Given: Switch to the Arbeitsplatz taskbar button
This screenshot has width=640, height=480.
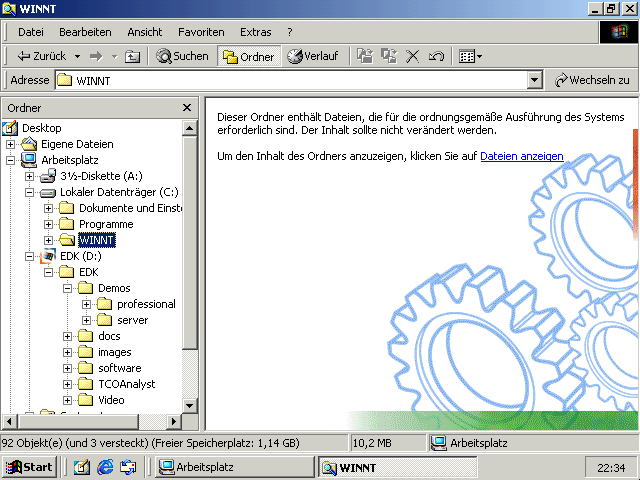Looking at the screenshot, I should 234,467.
